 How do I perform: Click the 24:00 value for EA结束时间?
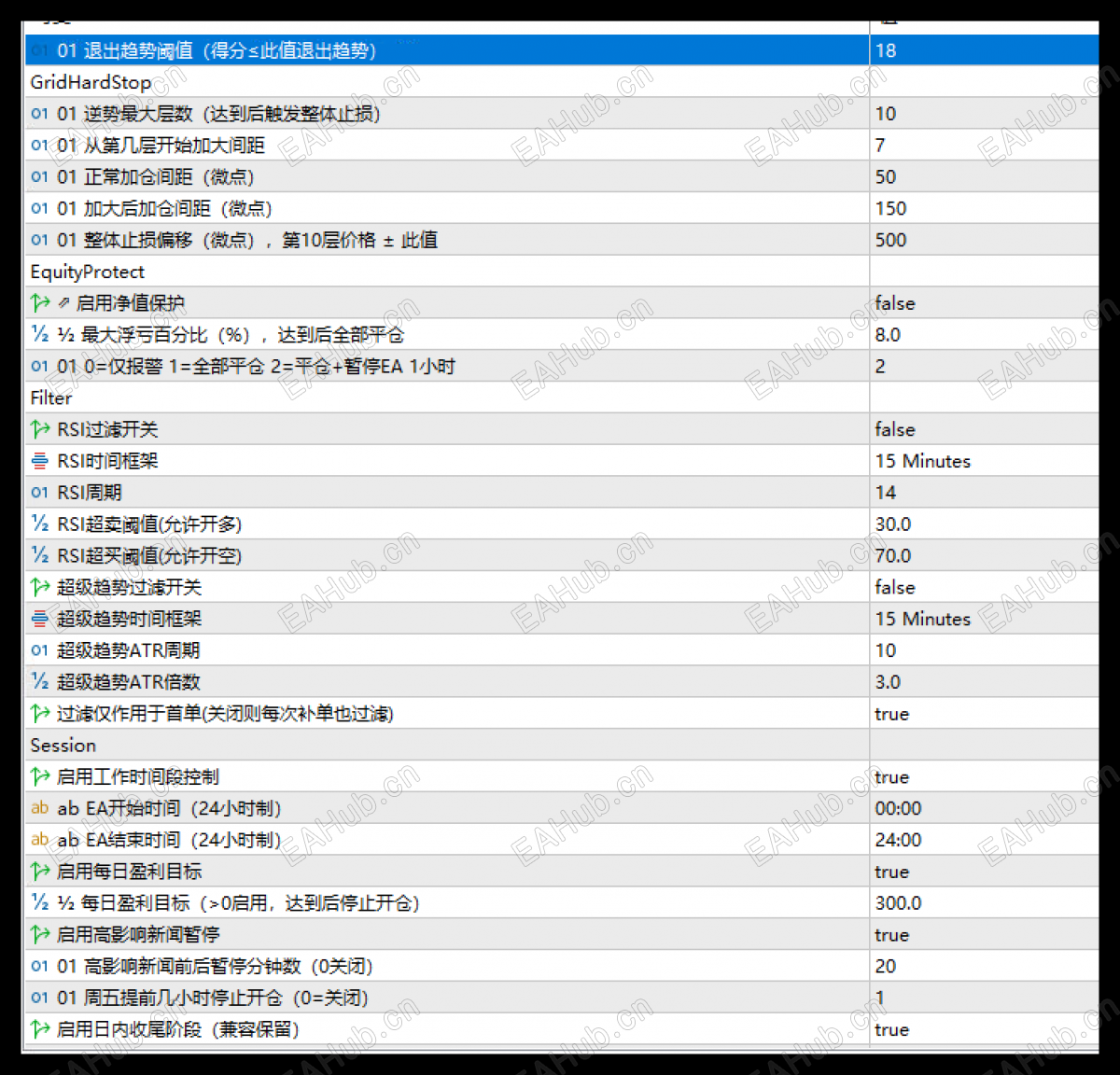tap(898, 840)
